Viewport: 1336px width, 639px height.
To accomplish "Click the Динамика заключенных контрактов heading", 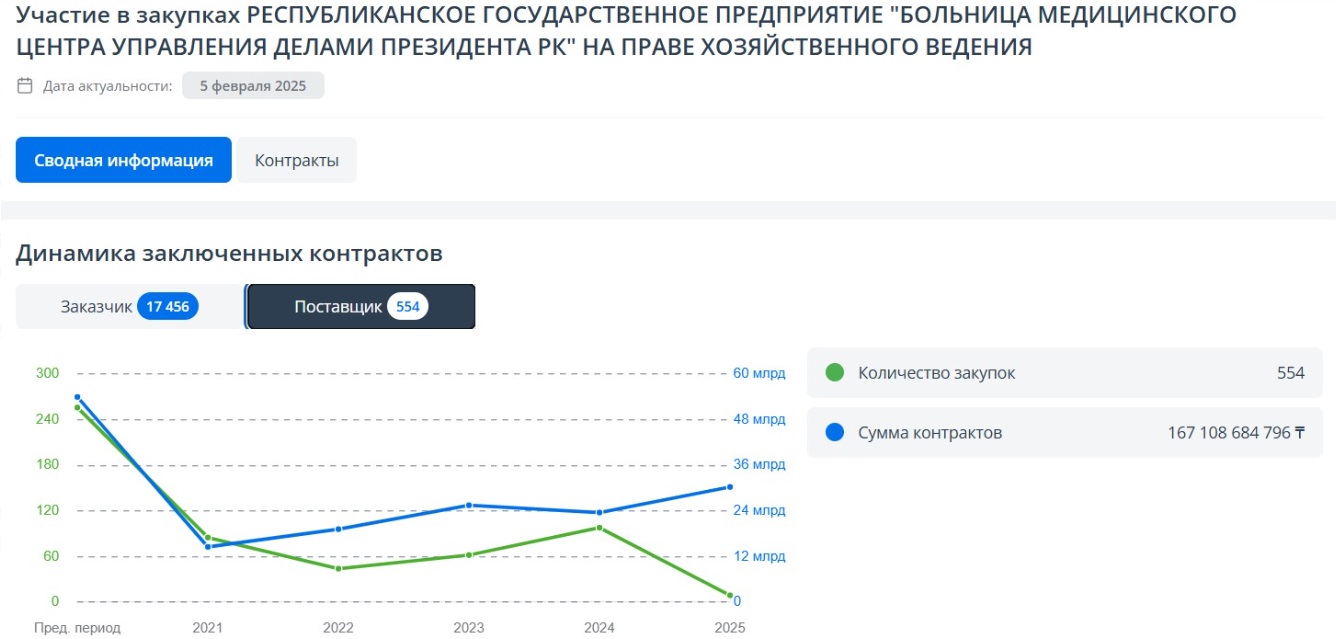I will pos(229,254).
